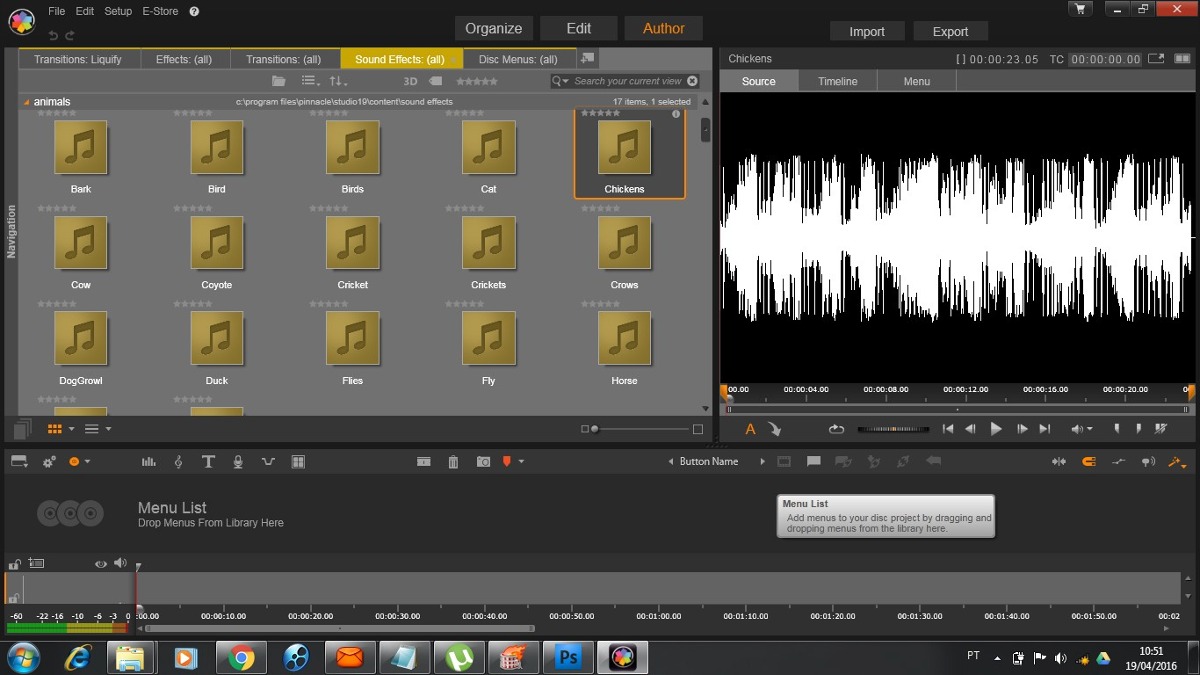
Task: Click the send to timeline arrow
Action: (775, 429)
